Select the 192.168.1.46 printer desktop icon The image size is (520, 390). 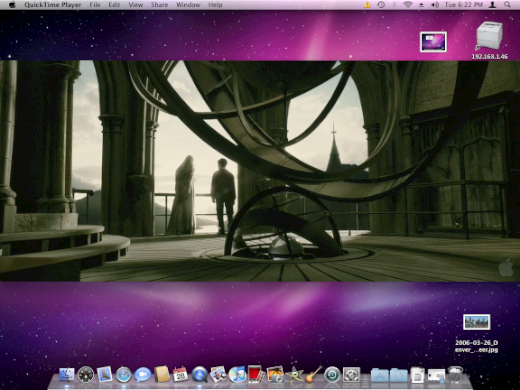pyautogui.click(x=489, y=40)
